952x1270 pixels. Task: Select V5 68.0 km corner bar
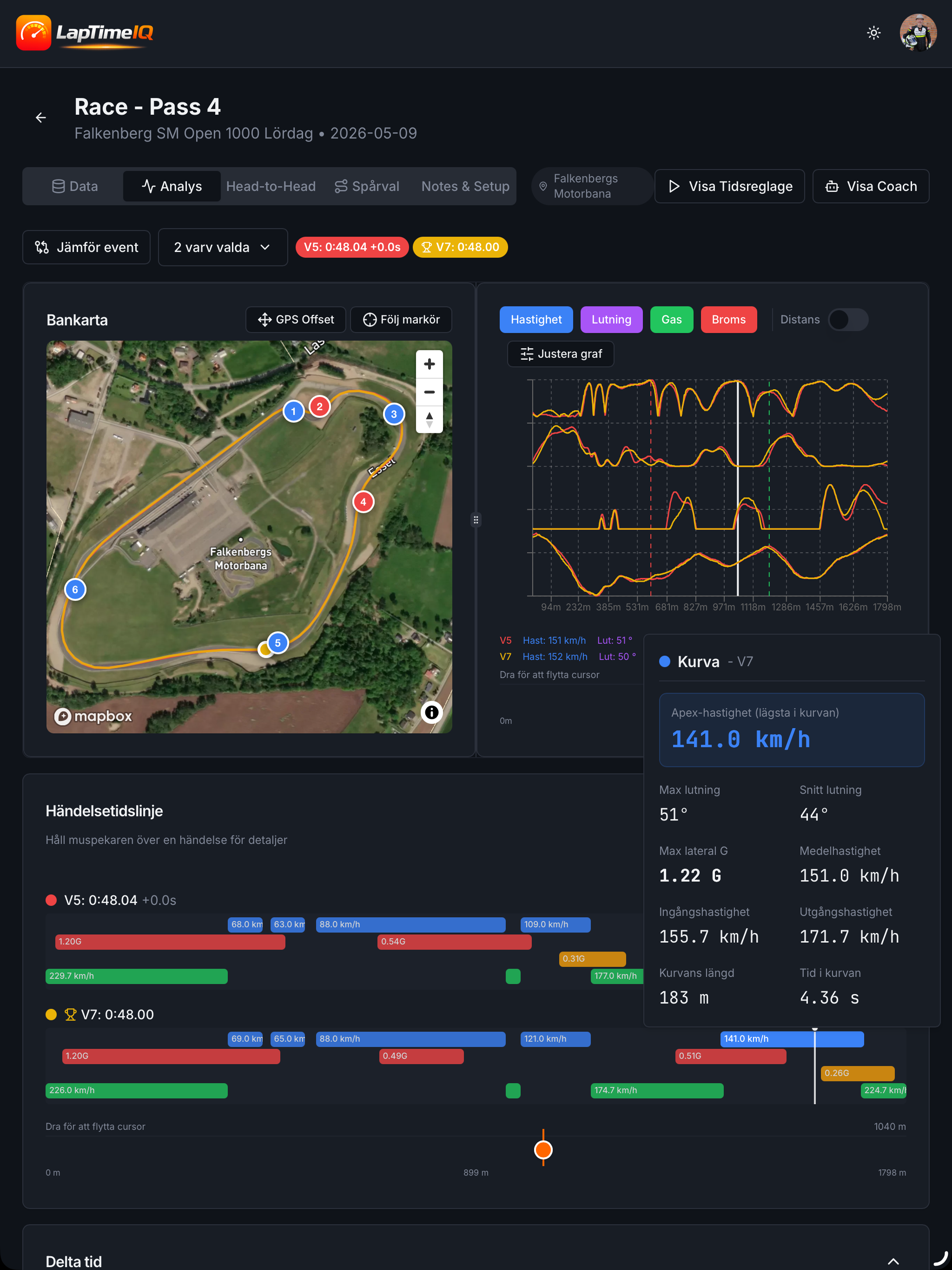click(245, 924)
